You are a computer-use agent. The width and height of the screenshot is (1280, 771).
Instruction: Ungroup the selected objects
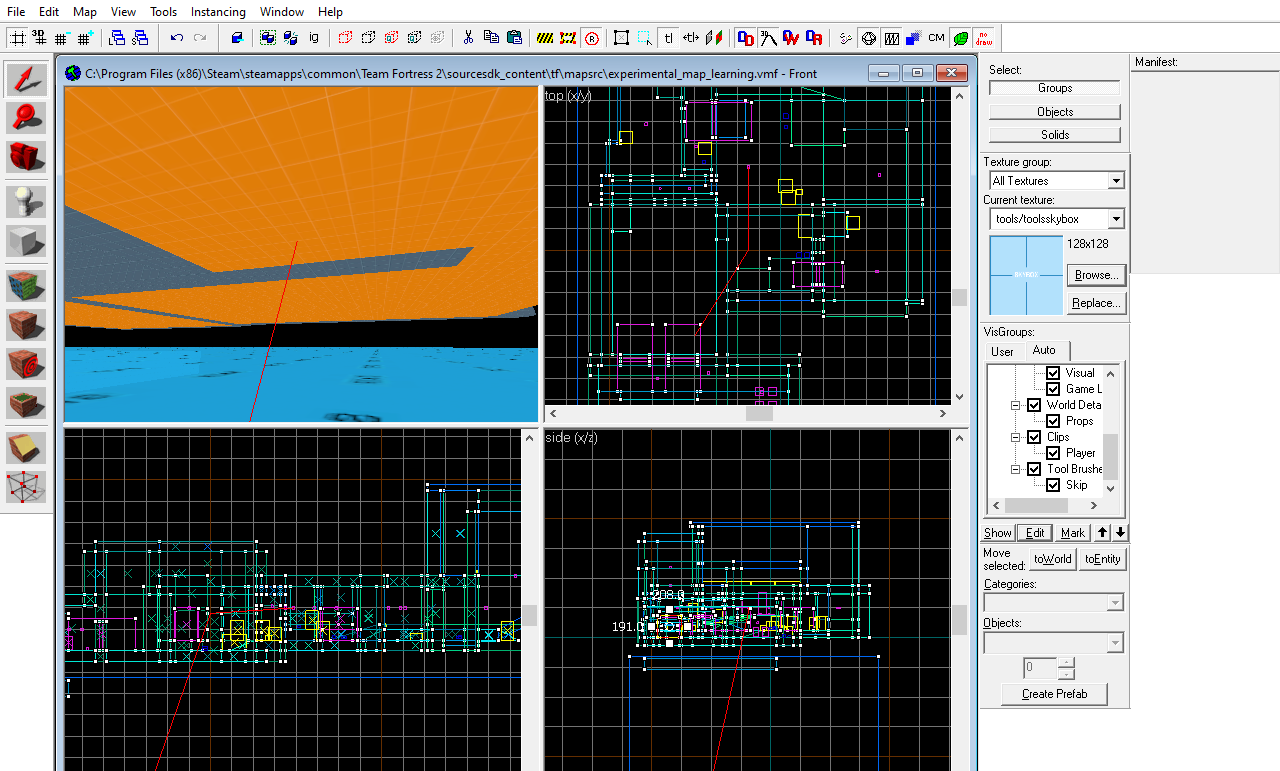point(291,38)
